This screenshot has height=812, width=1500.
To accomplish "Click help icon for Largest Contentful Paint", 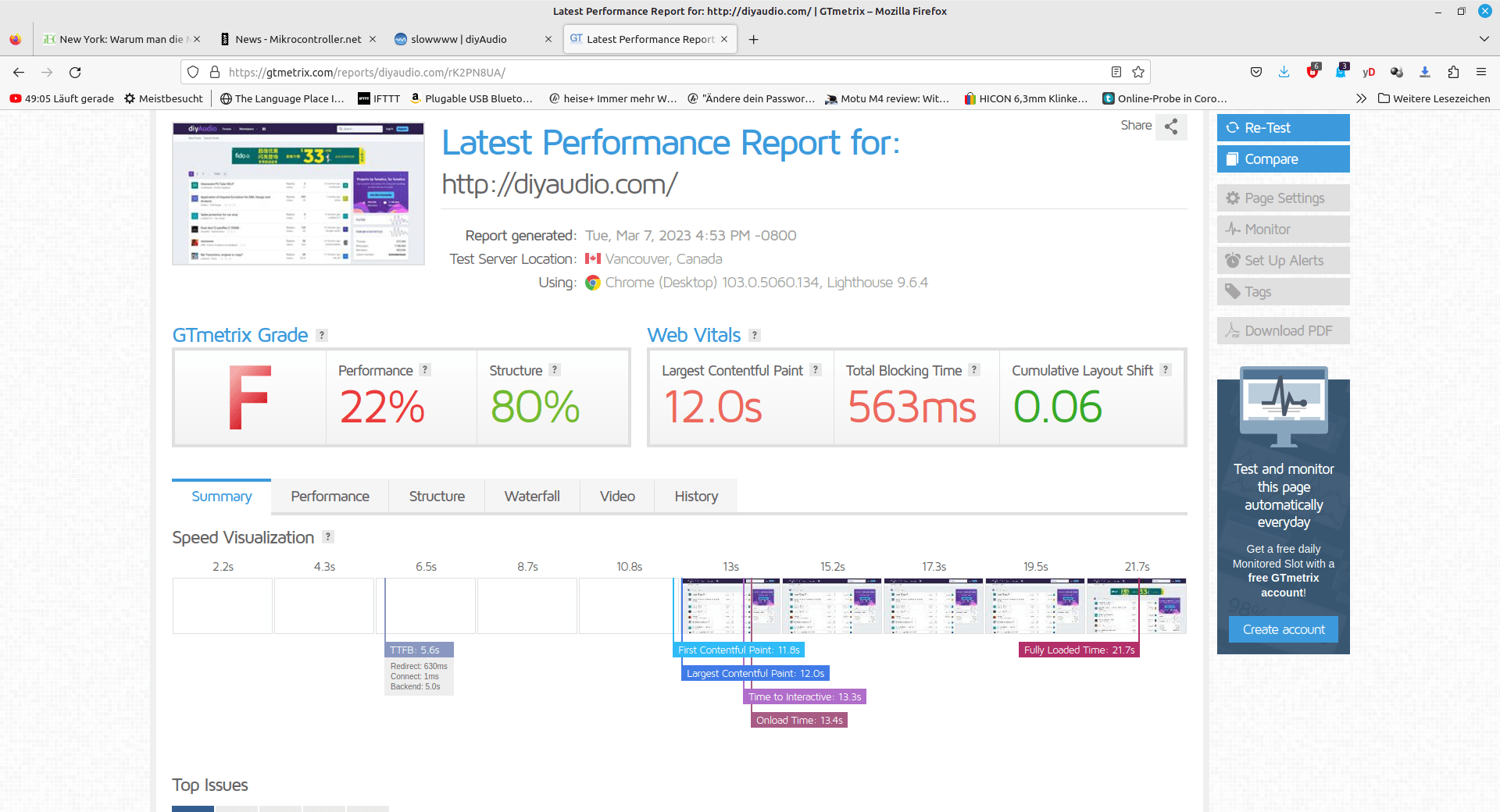I will coord(816,370).
